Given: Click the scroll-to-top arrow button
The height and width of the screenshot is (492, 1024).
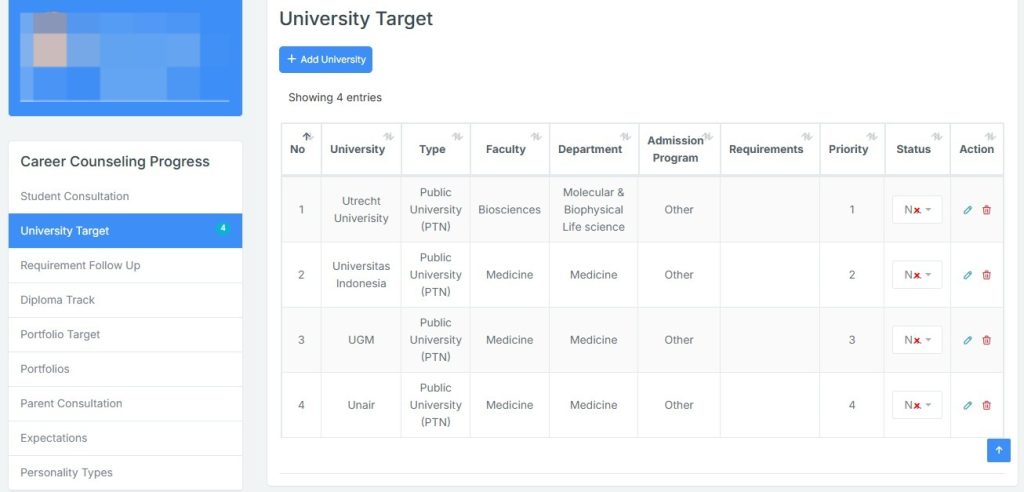Looking at the screenshot, I should [999, 450].
